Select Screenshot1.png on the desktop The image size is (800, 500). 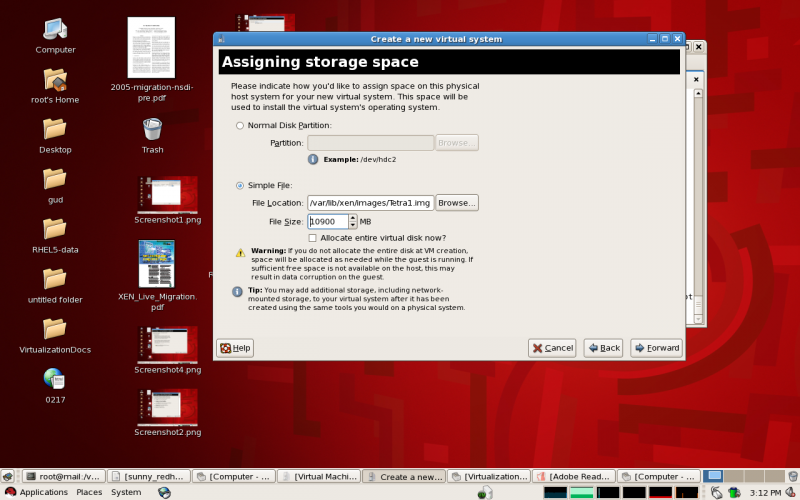click(168, 195)
